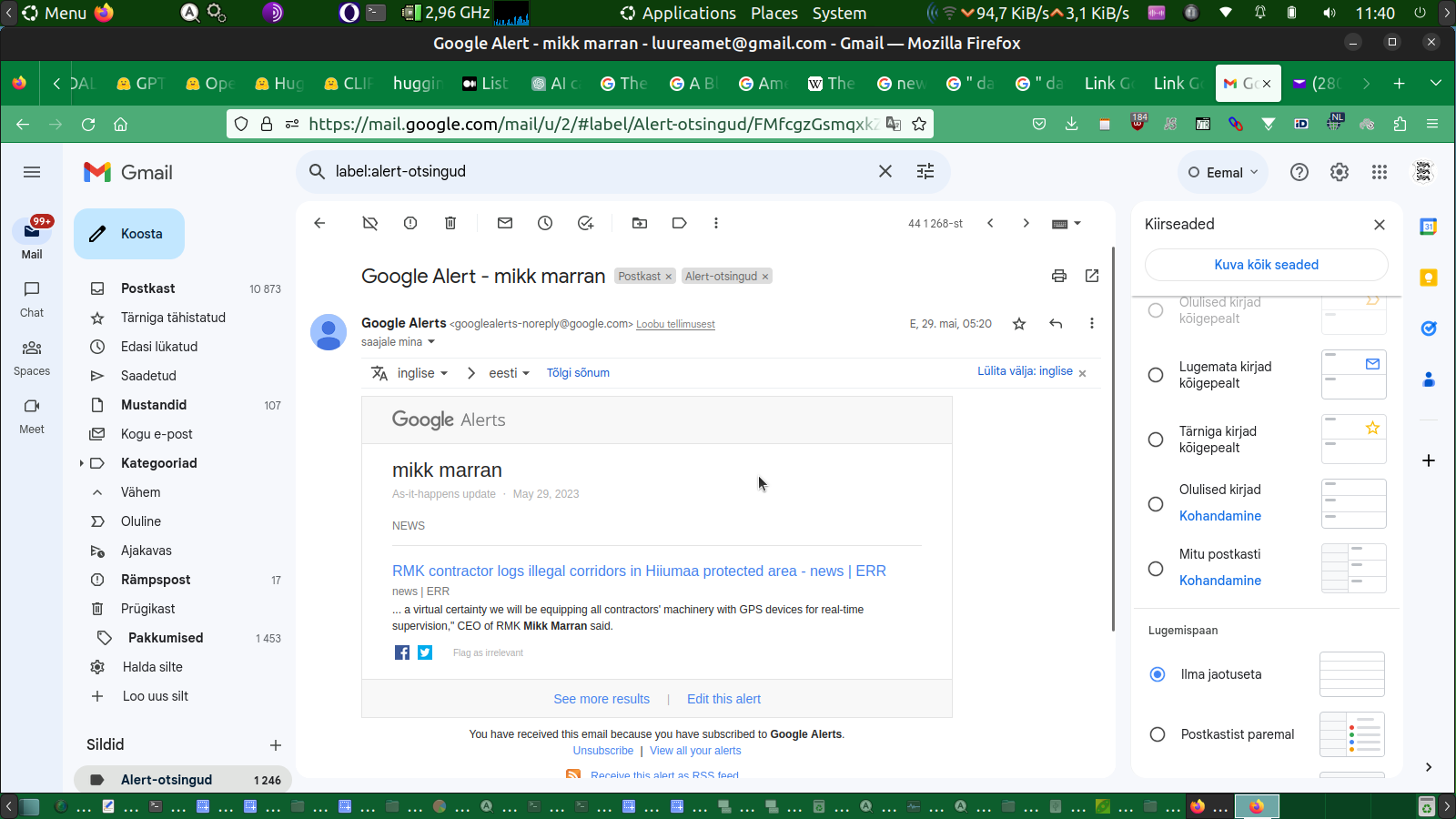Click Koosta compose button
Screen dimensions: 1456x819
129,234
